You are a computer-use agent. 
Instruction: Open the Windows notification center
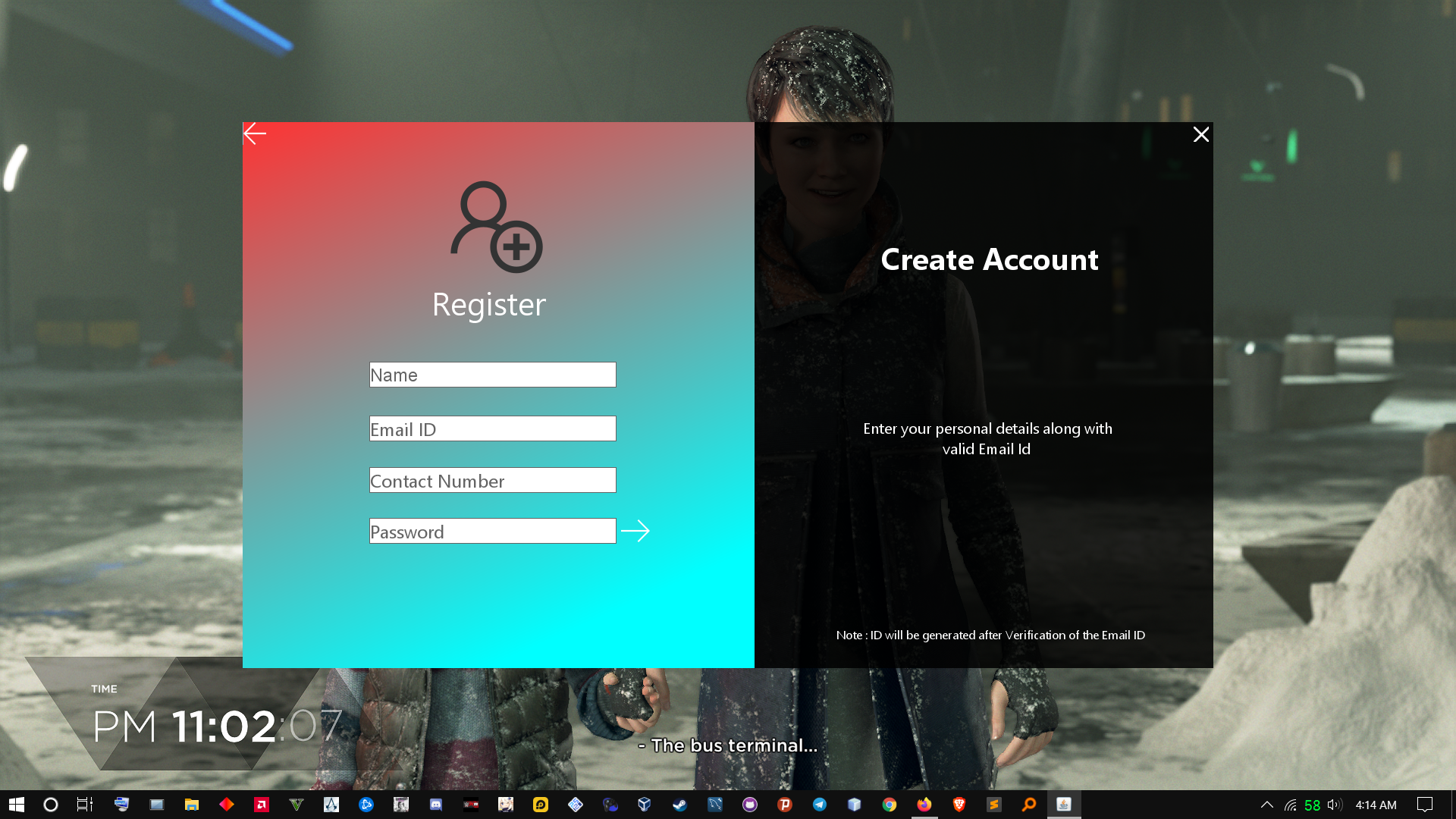coord(1425,805)
